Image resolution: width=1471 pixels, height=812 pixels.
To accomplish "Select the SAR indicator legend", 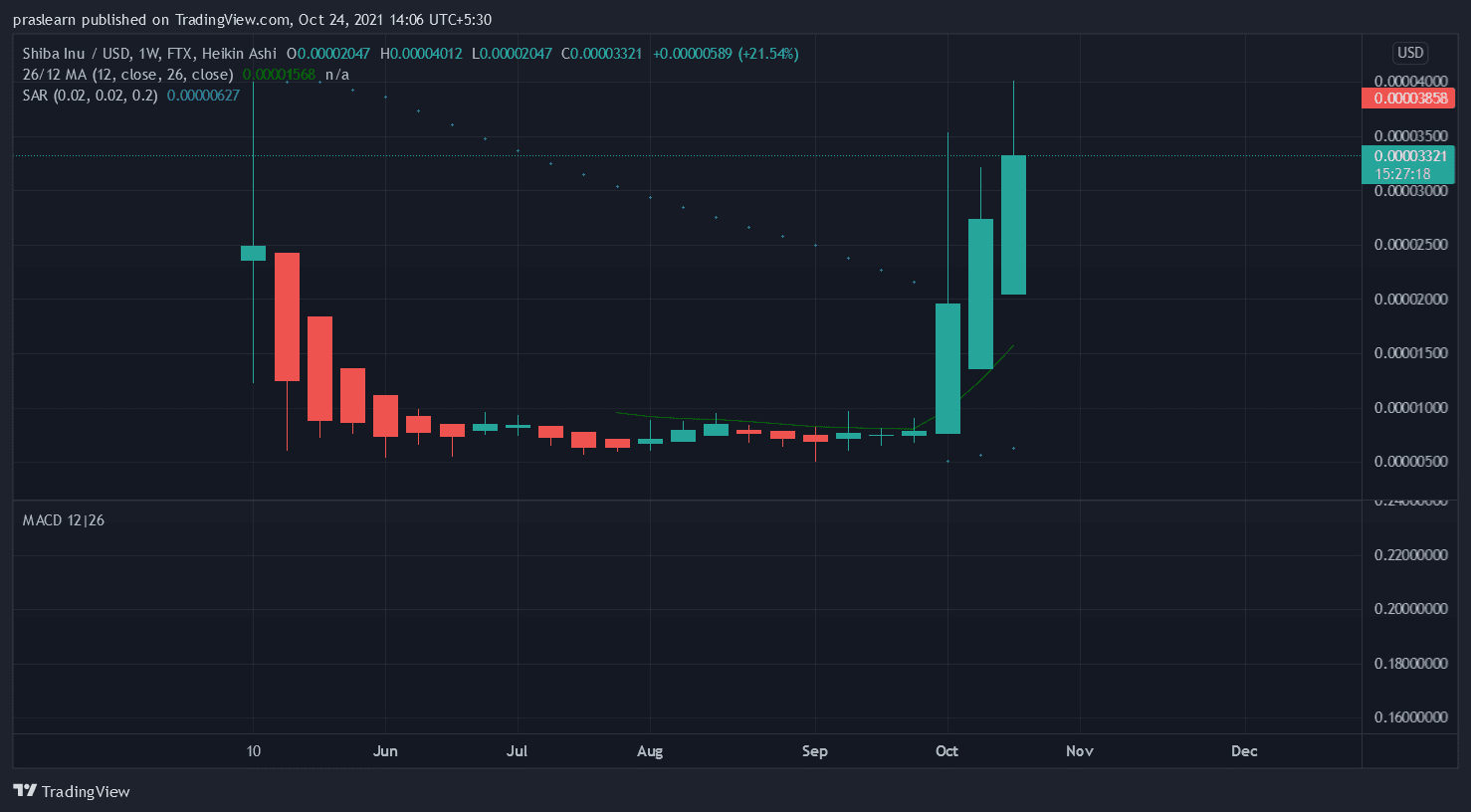I will tap(90, 96).
